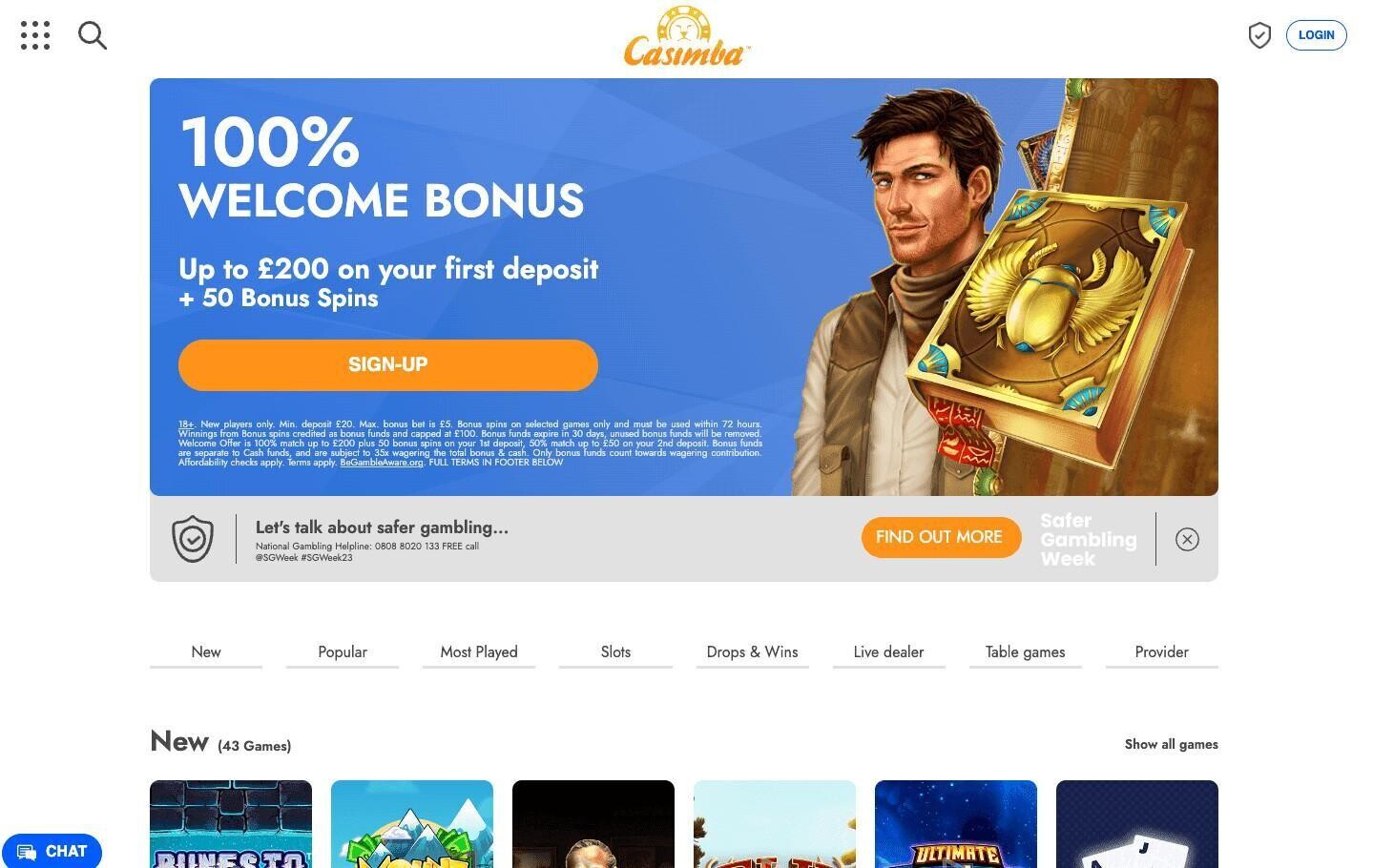Switch to the Popular tab
This screenshot has height=868, width=1373.
coord(343,653)
